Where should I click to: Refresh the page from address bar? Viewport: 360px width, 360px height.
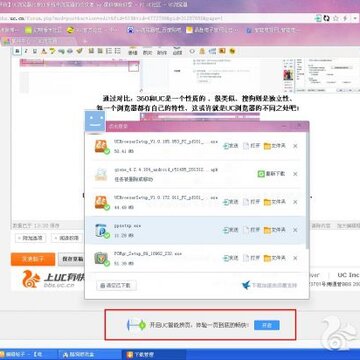tap(327, 18)
